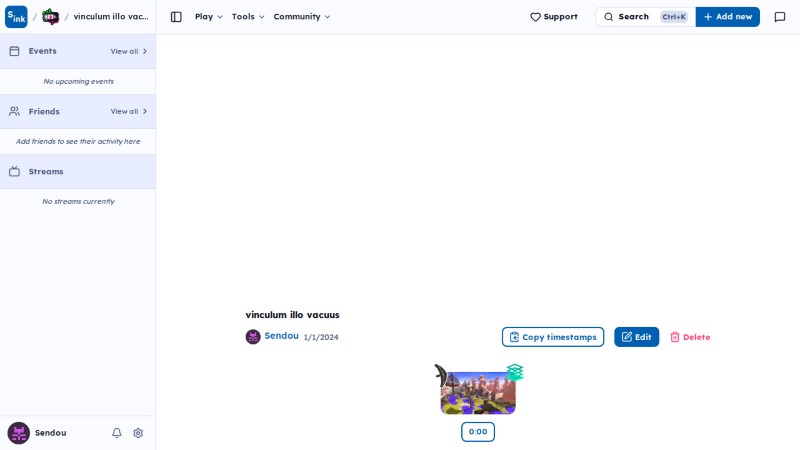Viewport: 800px width, 450px height.
Task: Open the Community menu
Action: pyautogui.click(x=302, y=16)
